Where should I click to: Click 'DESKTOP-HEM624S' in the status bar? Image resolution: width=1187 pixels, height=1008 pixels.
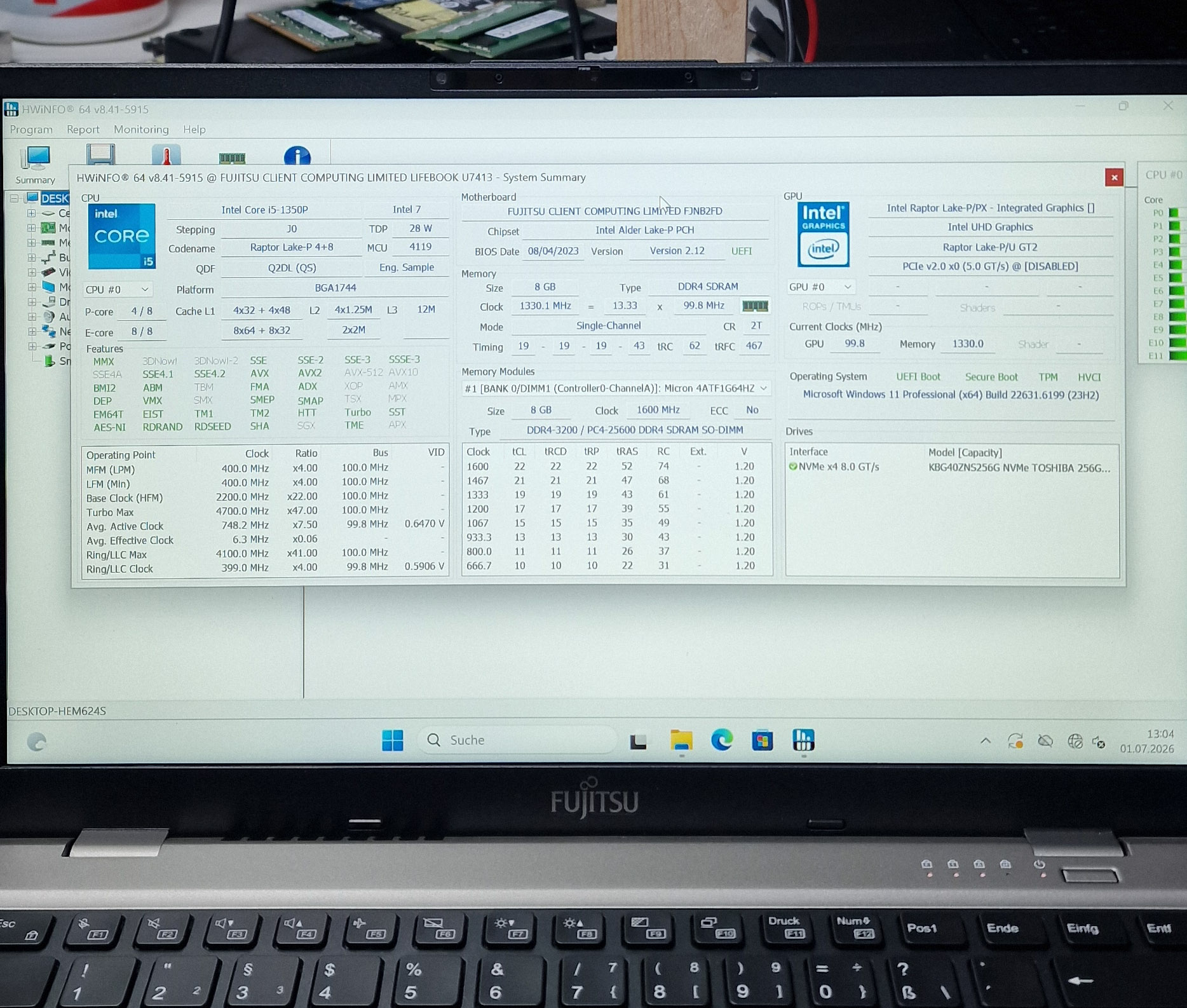[x=57, y=711]
